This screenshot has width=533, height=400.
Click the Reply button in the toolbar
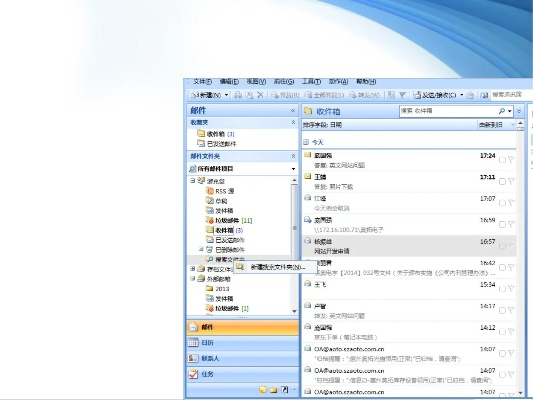click(x=285, y=95)
